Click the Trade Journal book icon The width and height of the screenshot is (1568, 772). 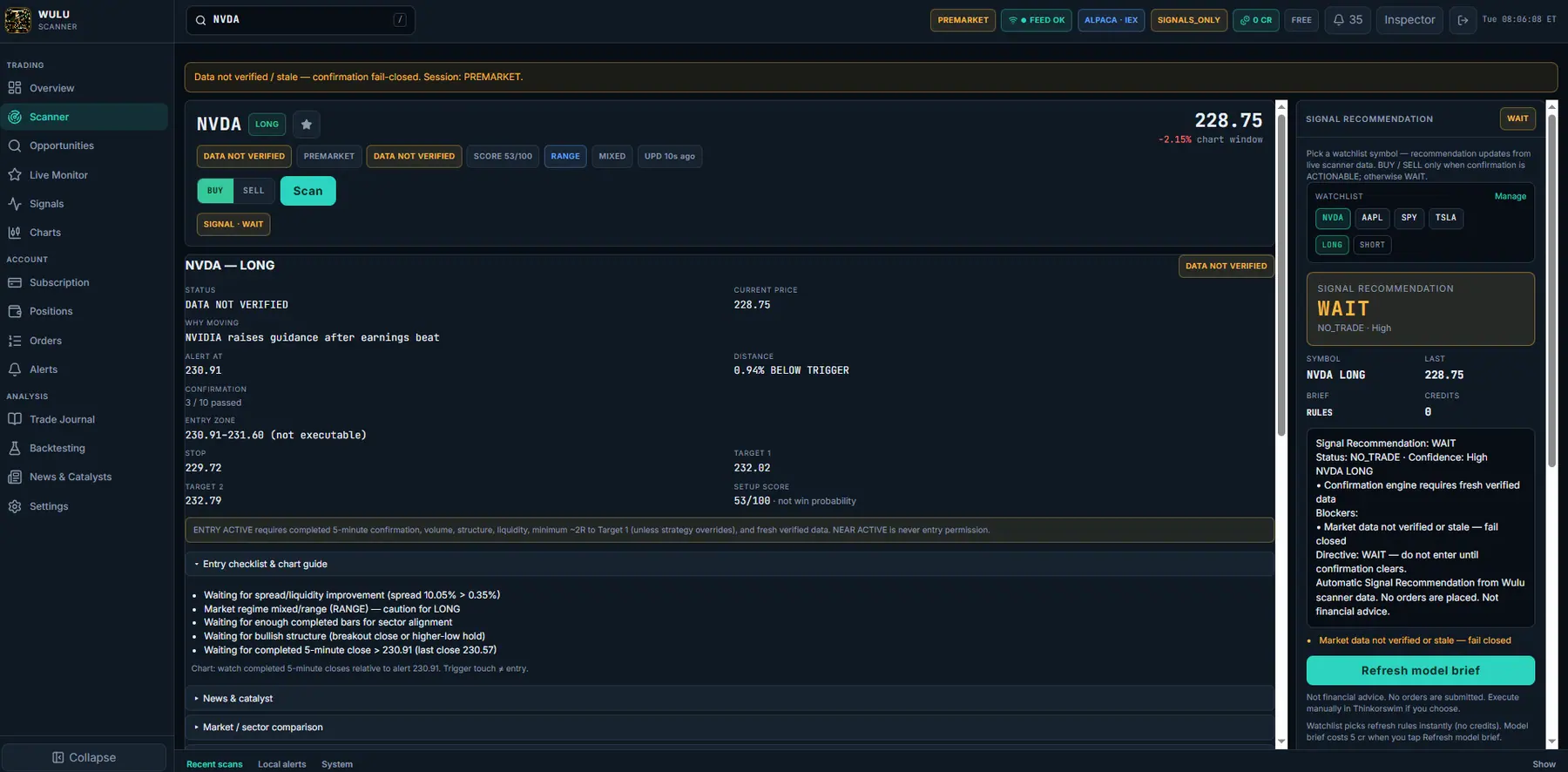pyautogui.click(x=15, y=419)
